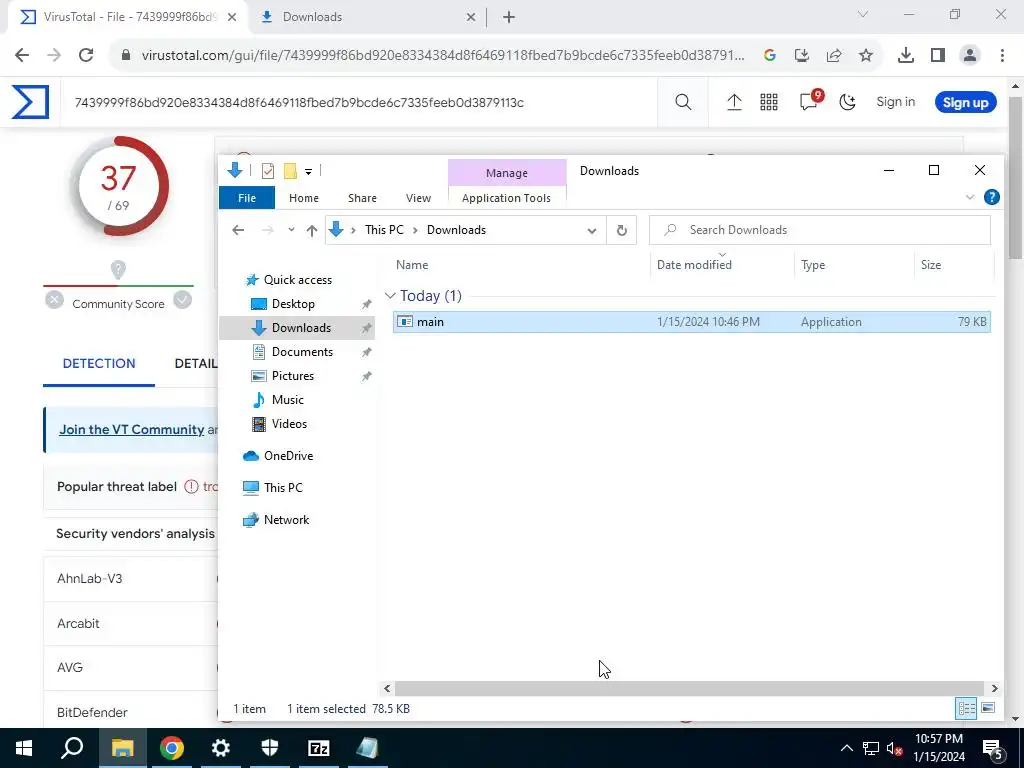Click Join the VT Community link

[131, 430]
